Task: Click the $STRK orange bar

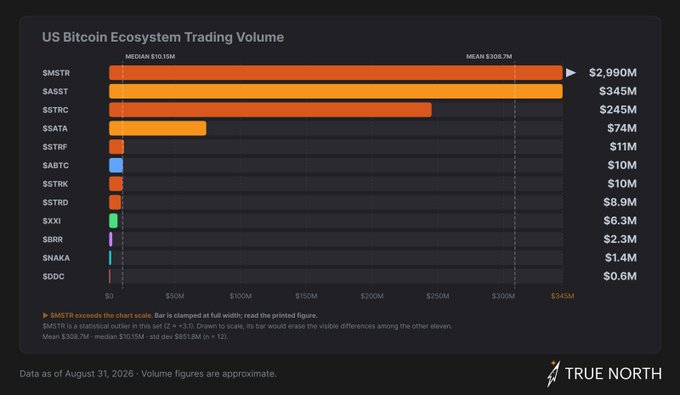Action: pos(116,184)
